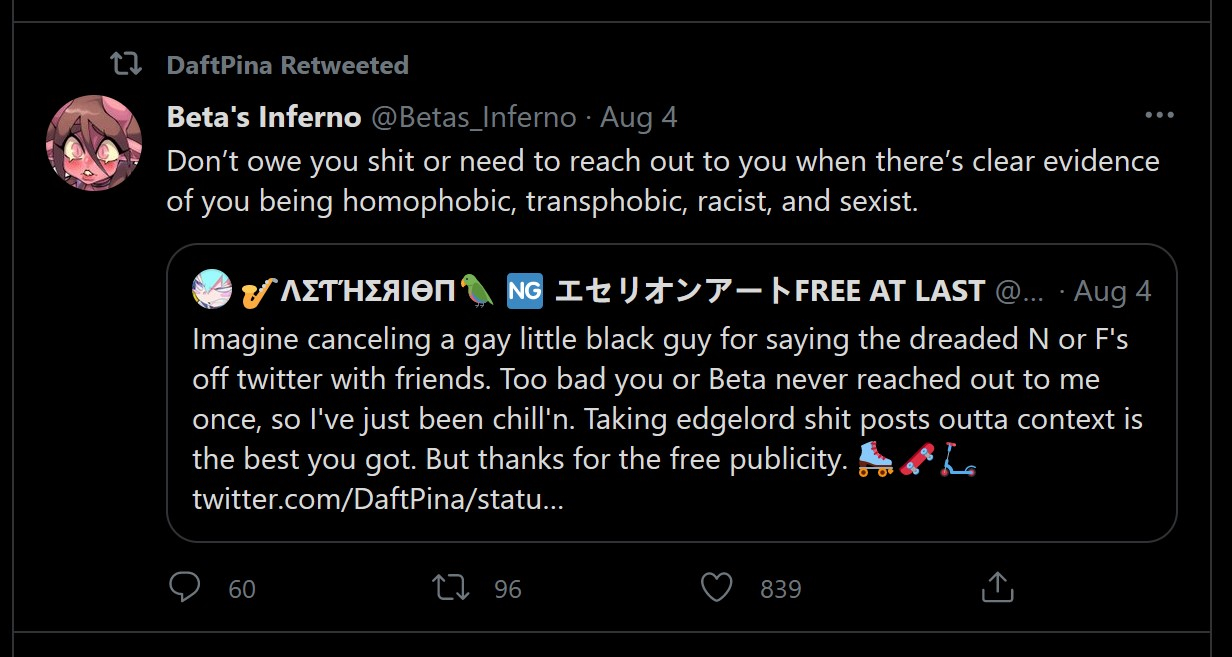Screen dimensions: 1232x657
Task: Open Beta's Inferno profile avatar
Action: (94, 143)
